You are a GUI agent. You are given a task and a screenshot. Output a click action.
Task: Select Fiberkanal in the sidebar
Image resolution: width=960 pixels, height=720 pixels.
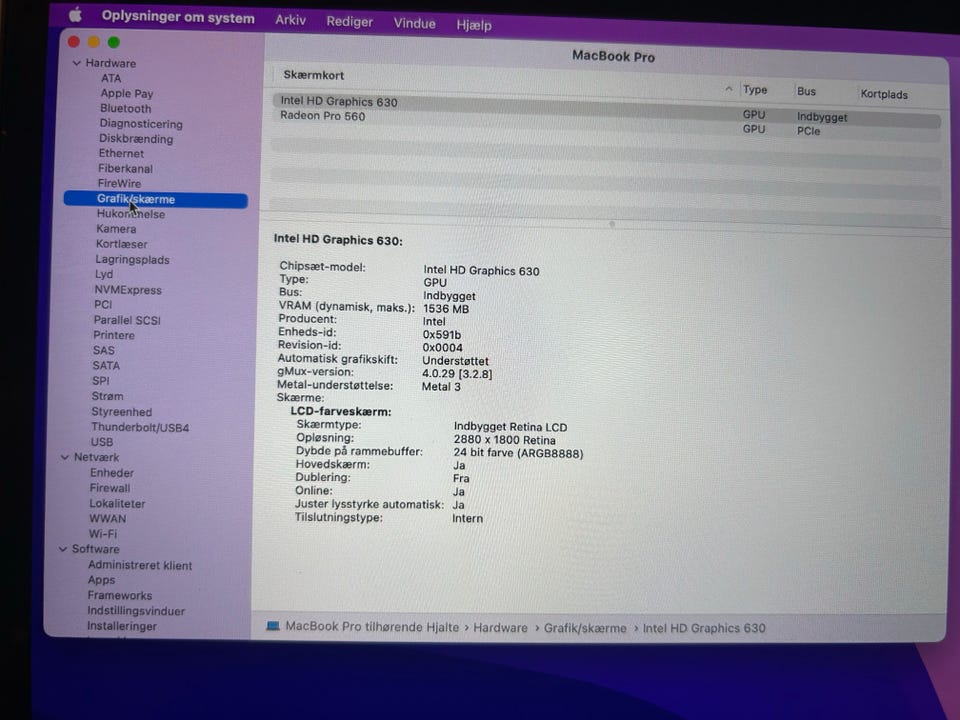(x=126, y=168)
